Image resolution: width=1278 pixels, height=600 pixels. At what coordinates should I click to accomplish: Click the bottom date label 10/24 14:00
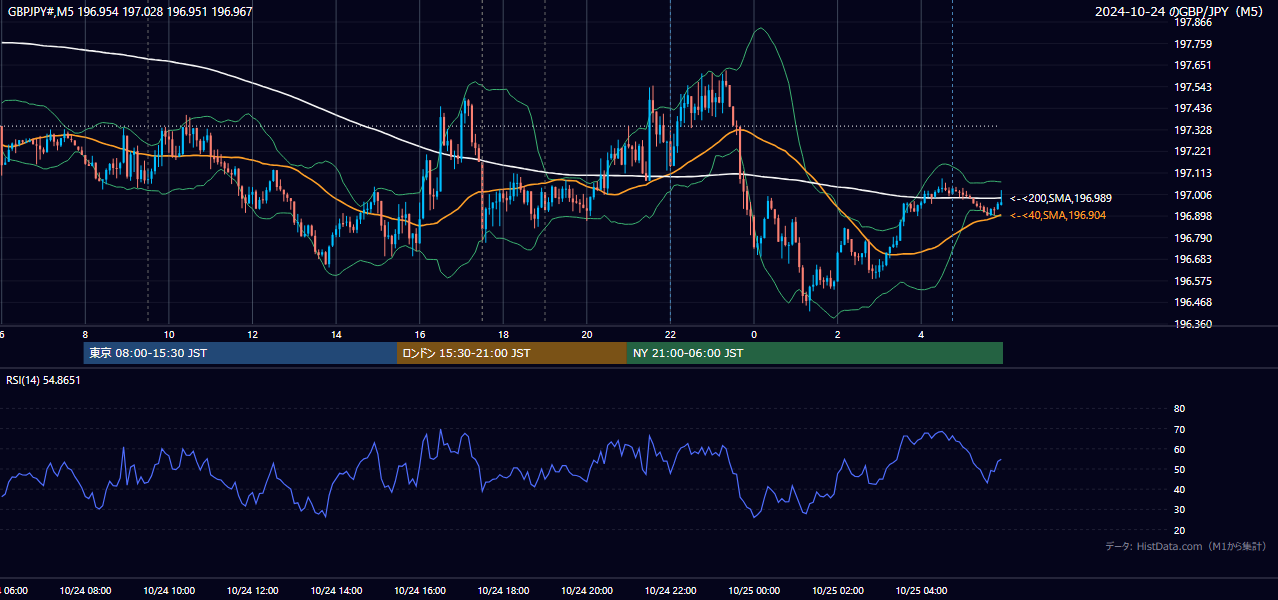336,591
